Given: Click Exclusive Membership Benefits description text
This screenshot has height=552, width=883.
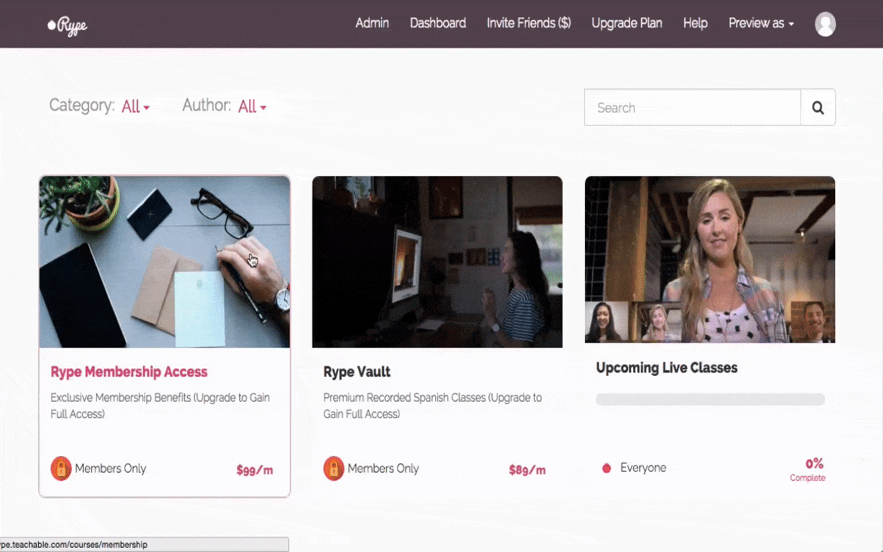Looking at the screenshot, I should click(160, 406).
